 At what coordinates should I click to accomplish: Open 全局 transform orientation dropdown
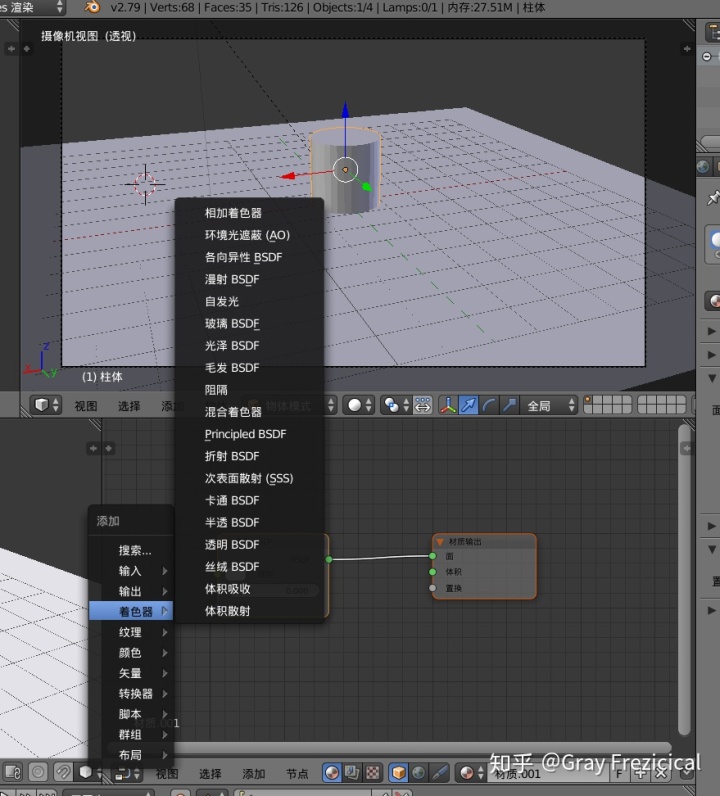coord(549,405)
